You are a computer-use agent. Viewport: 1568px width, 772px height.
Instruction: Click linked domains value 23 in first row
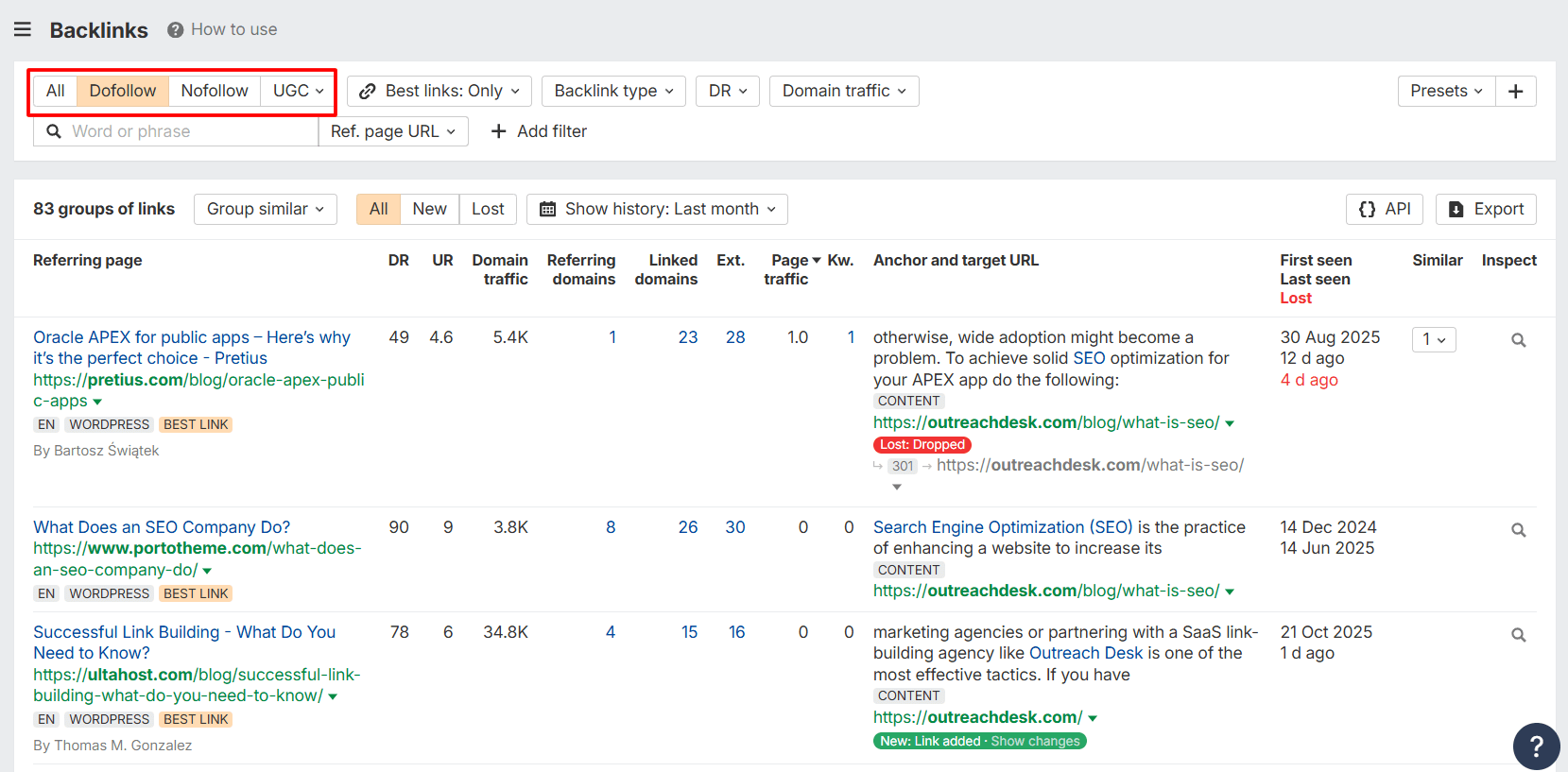click(x=688, y=337)
